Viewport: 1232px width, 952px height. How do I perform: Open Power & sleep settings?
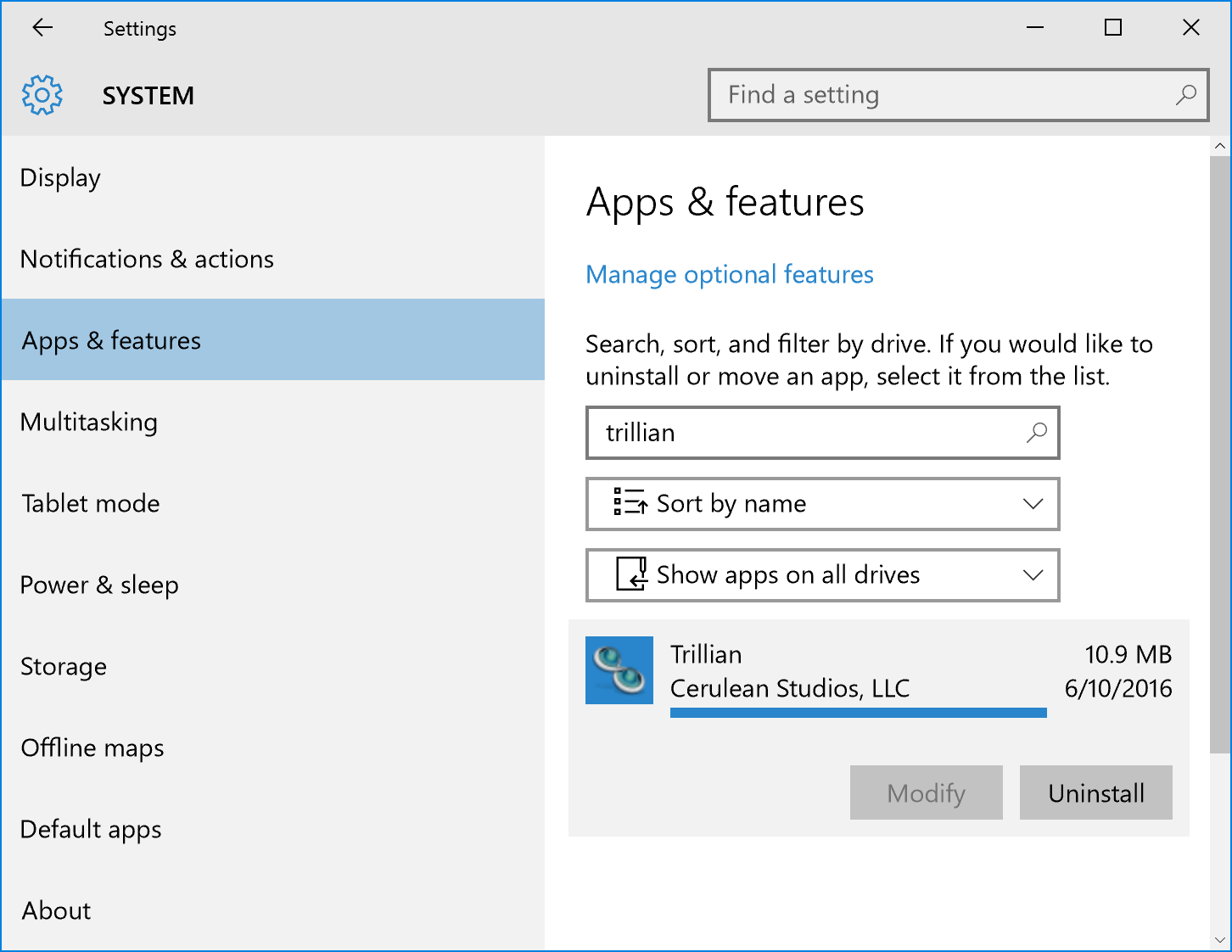[272, 585]
